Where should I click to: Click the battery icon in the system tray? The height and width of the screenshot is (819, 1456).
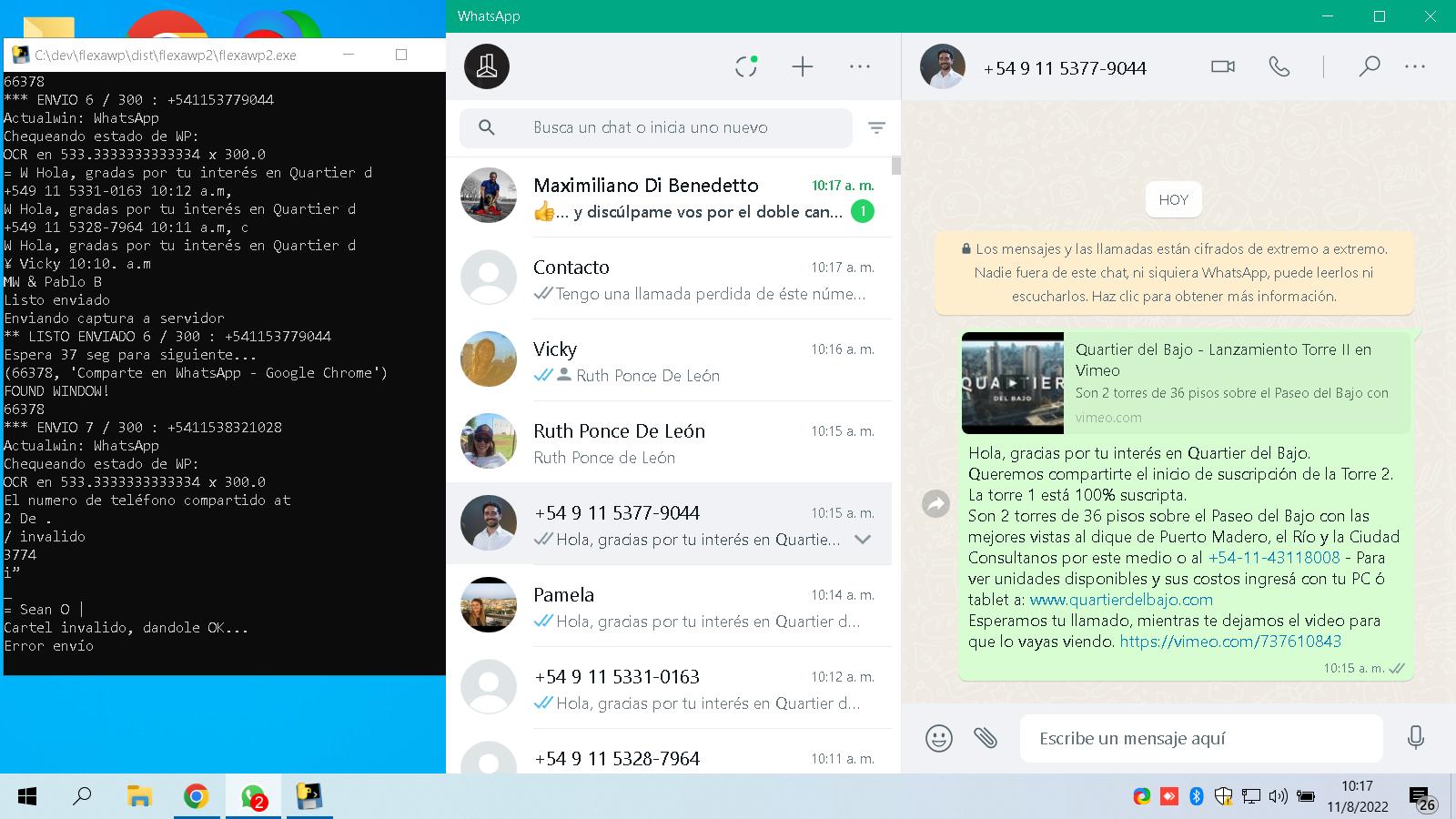click(x=1306, y=797)
